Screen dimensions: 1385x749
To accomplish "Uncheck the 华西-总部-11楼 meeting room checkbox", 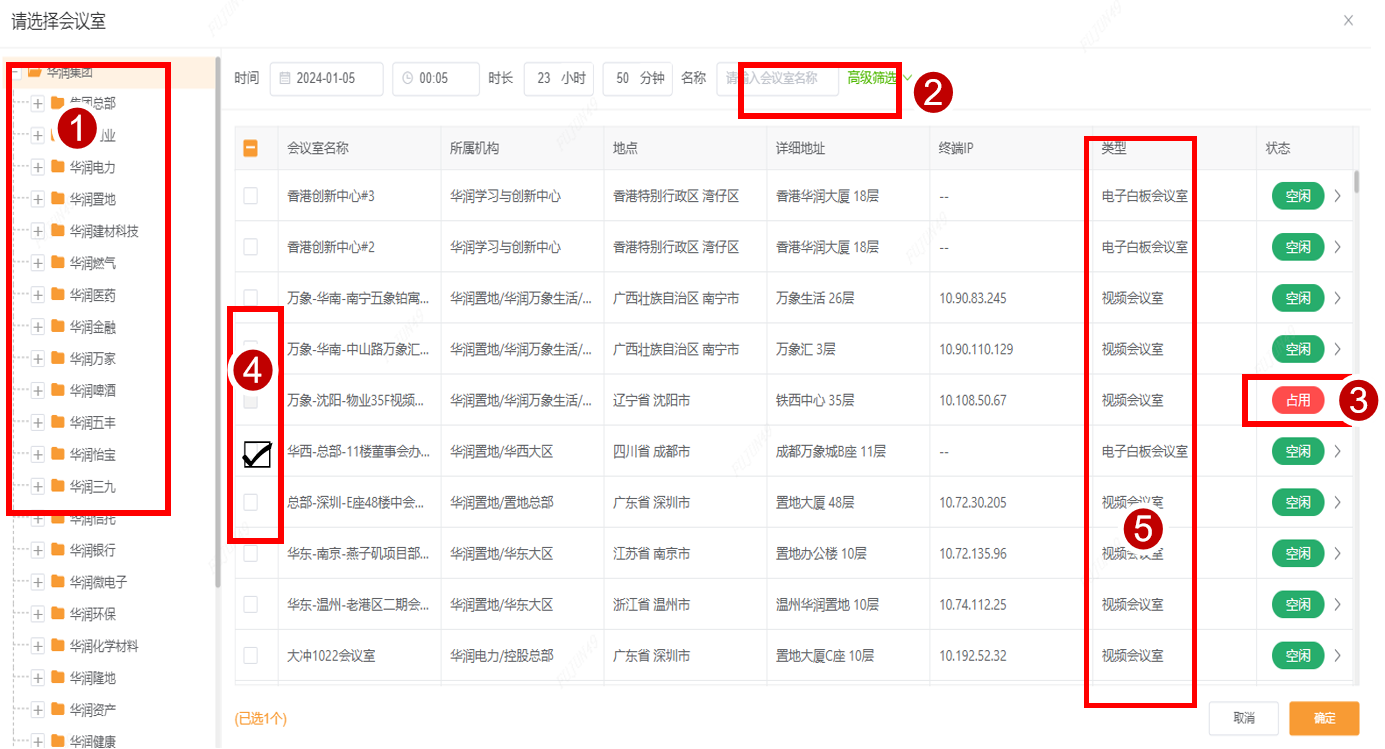I will point(256,454).
